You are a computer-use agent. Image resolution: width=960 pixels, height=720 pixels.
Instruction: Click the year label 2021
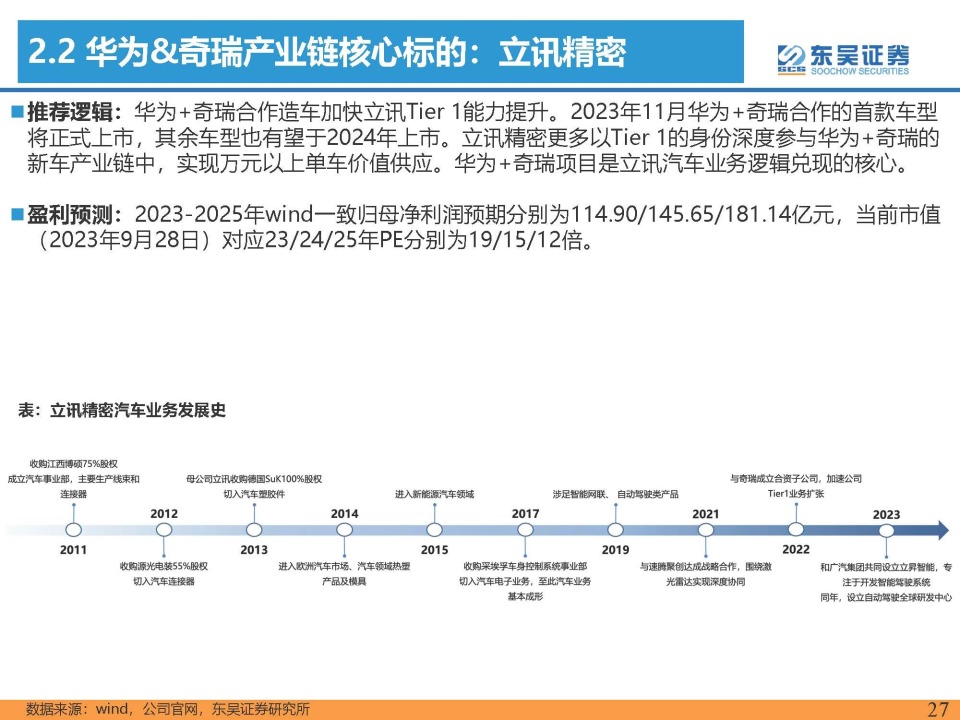(705, 514)
